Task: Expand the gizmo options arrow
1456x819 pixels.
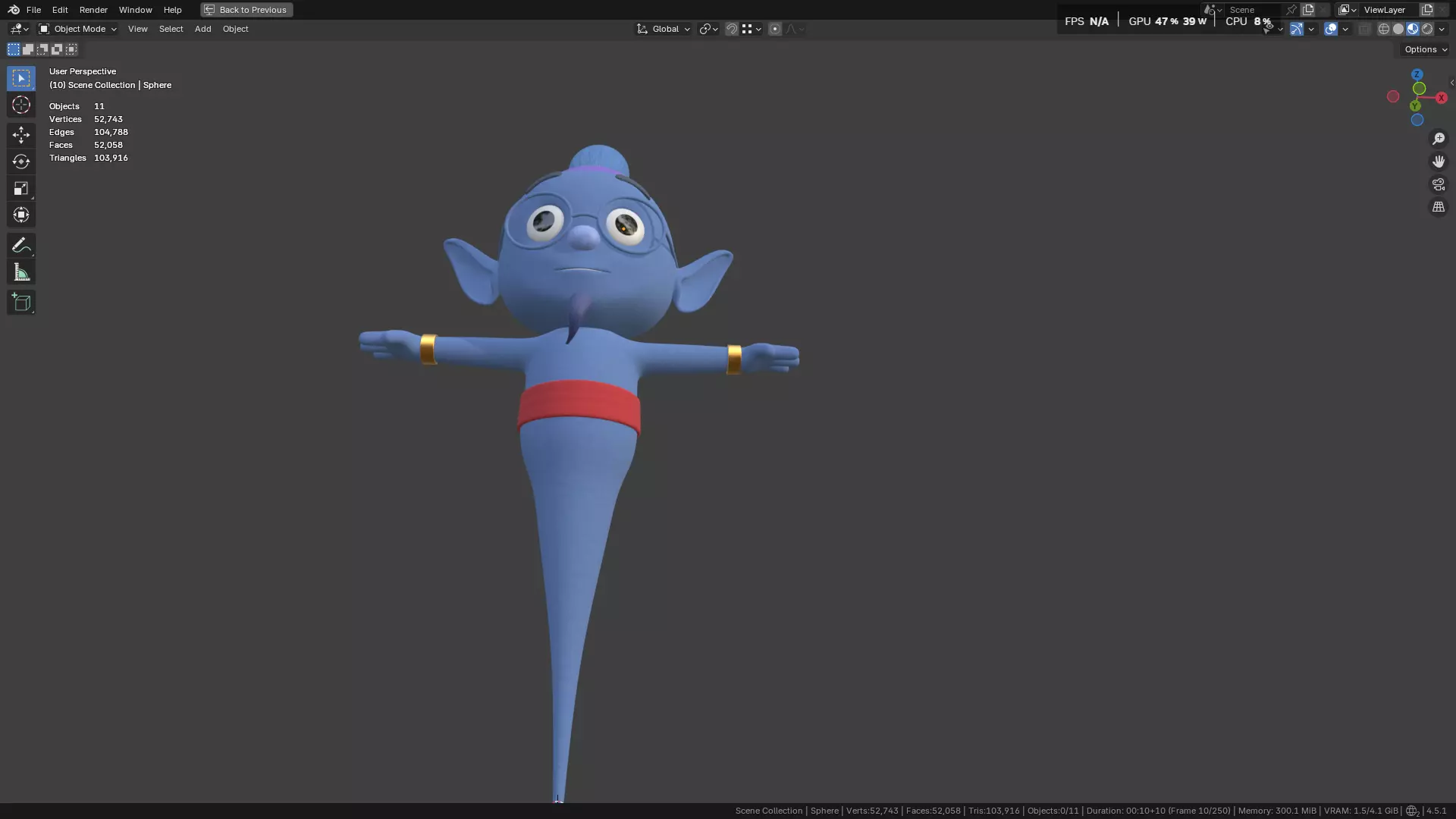Action: (1311, 29)
